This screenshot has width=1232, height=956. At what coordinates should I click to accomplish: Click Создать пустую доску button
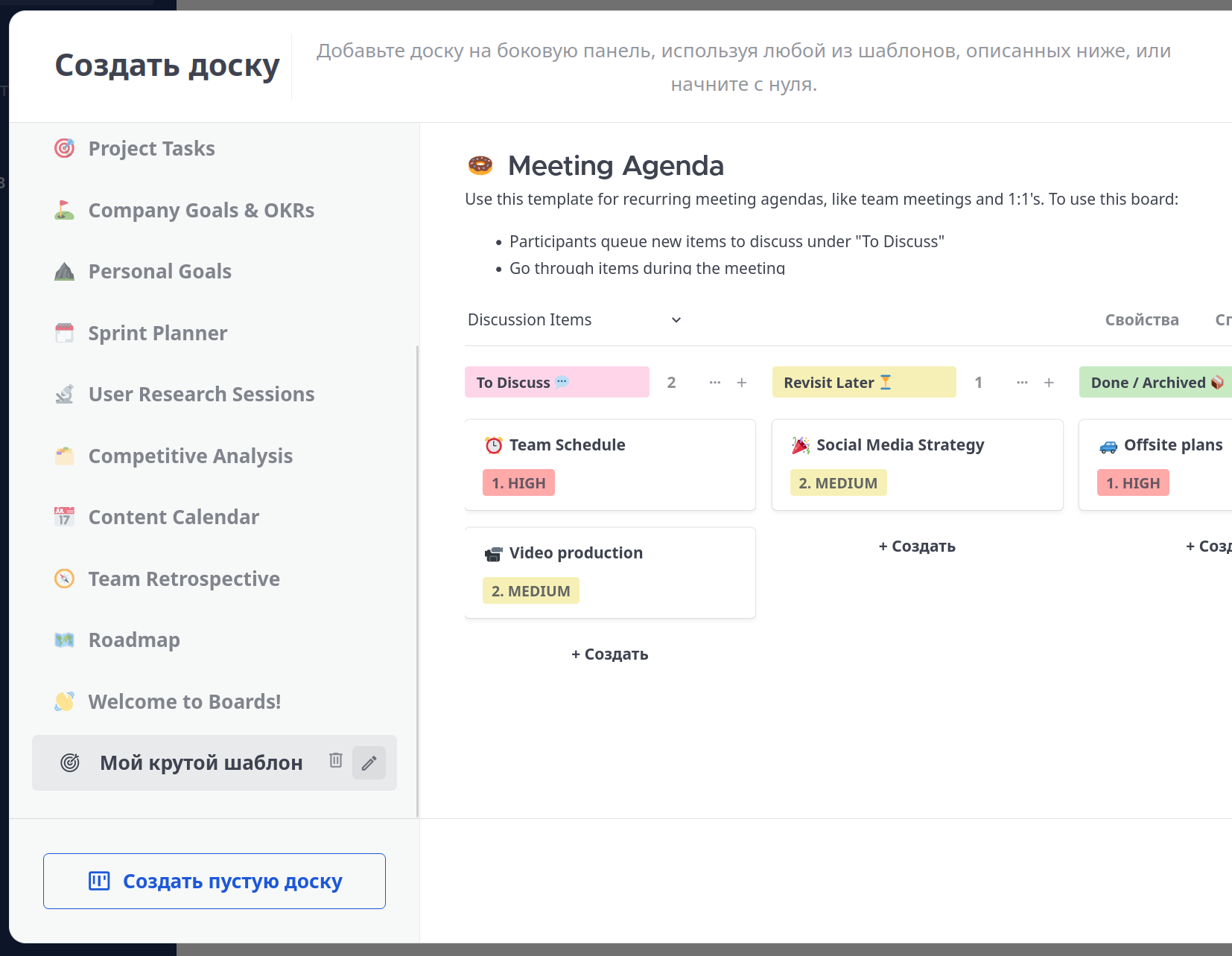[x=215, y=882]
